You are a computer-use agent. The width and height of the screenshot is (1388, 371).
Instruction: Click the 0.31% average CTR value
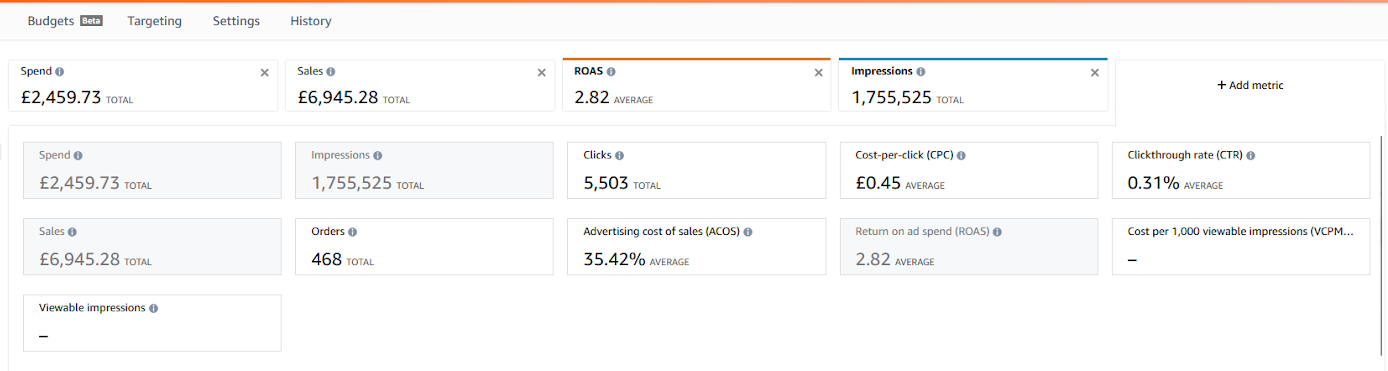pos(1153,183)
